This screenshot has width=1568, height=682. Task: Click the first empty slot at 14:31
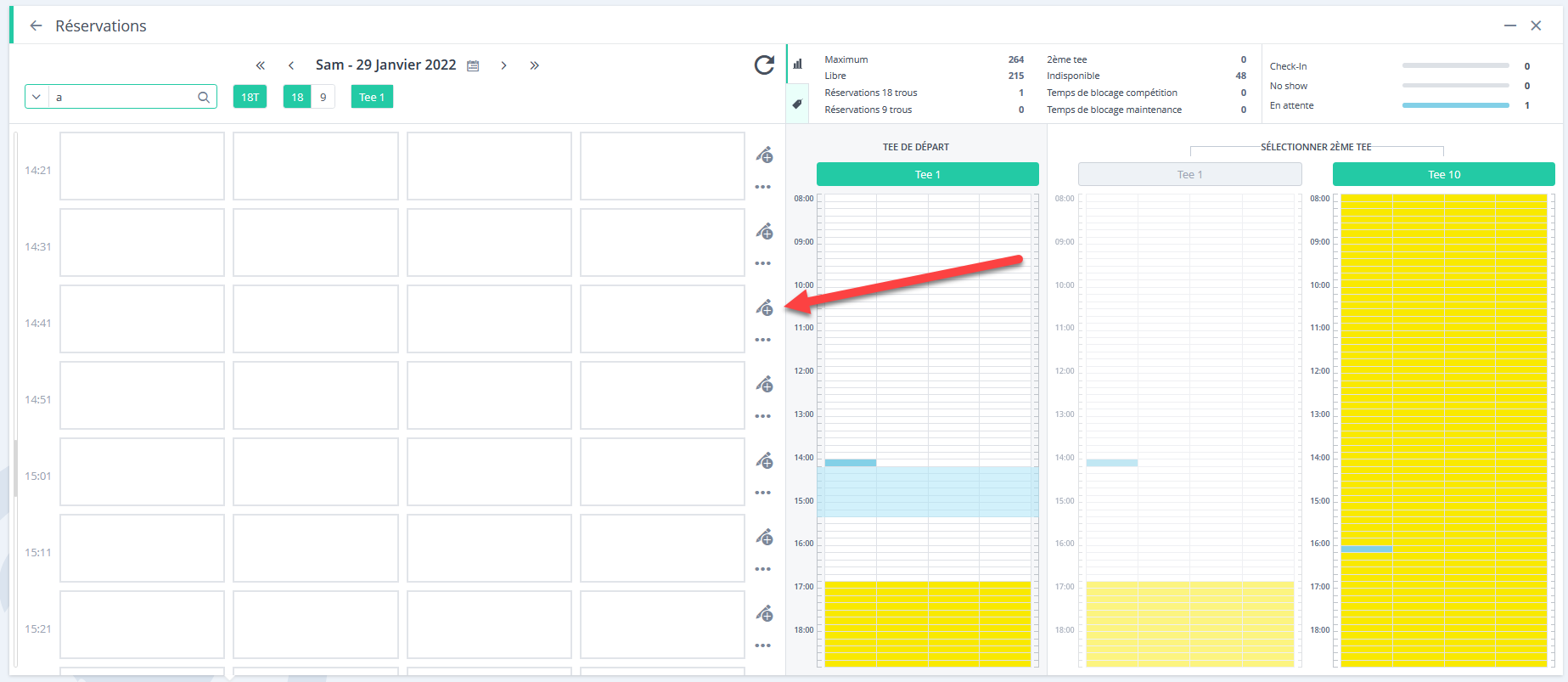pyautogui.click(x=142, y=242)
